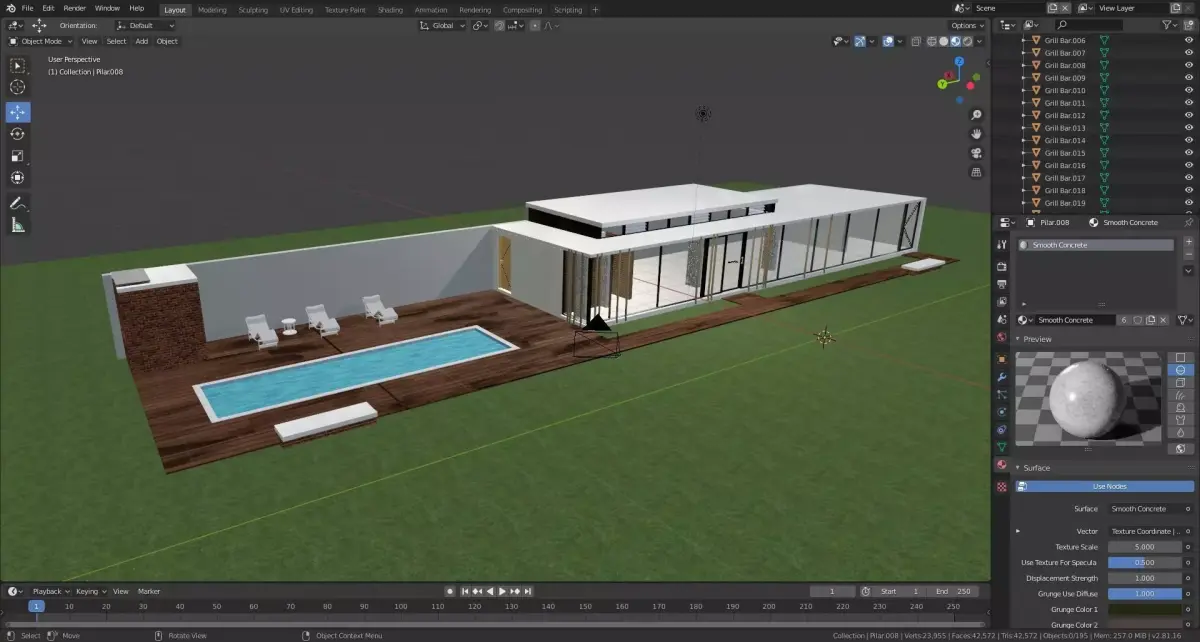The image size is (1200, 642).
Task: Open the Physics properties tab
Action: pyautogui.click(x=1001, y=412)
